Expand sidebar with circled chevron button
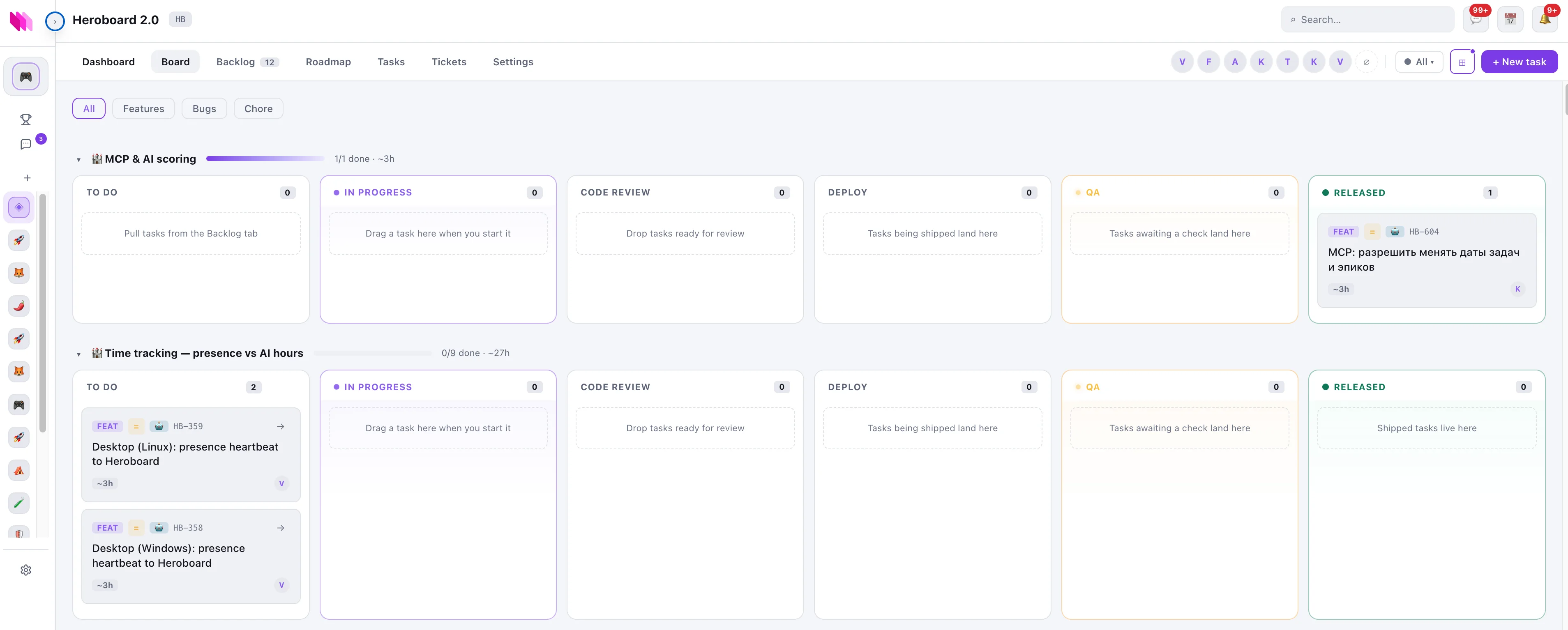Viewport: 1568px width, 630px height. [55, 21]
